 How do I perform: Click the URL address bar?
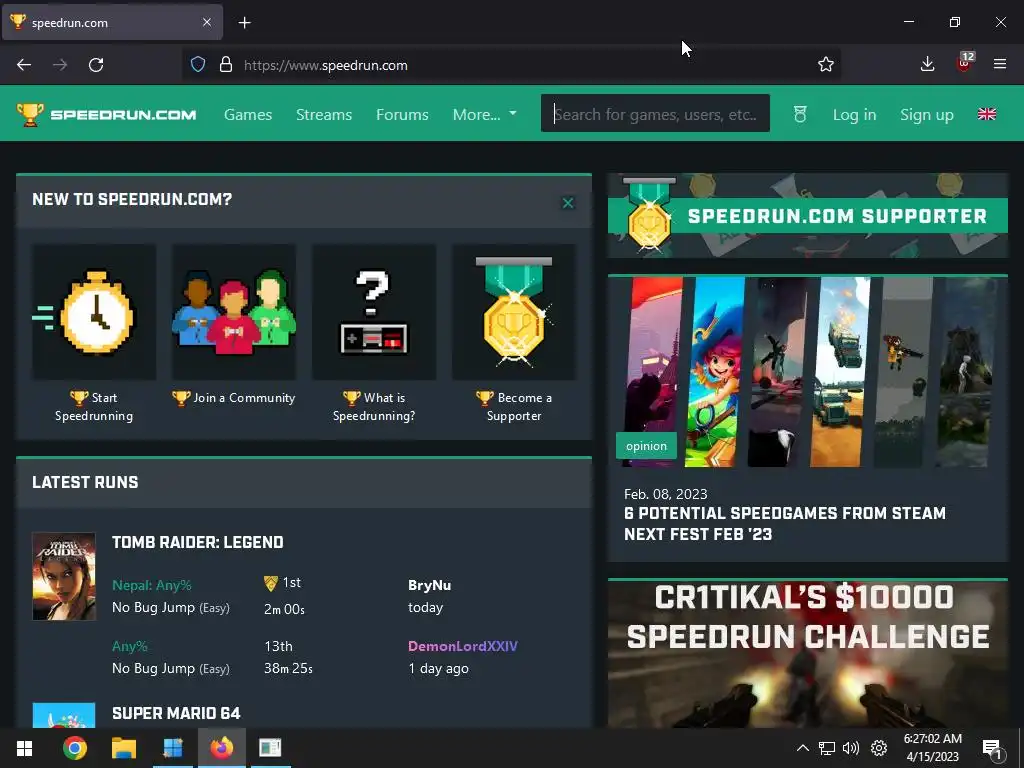511,65
